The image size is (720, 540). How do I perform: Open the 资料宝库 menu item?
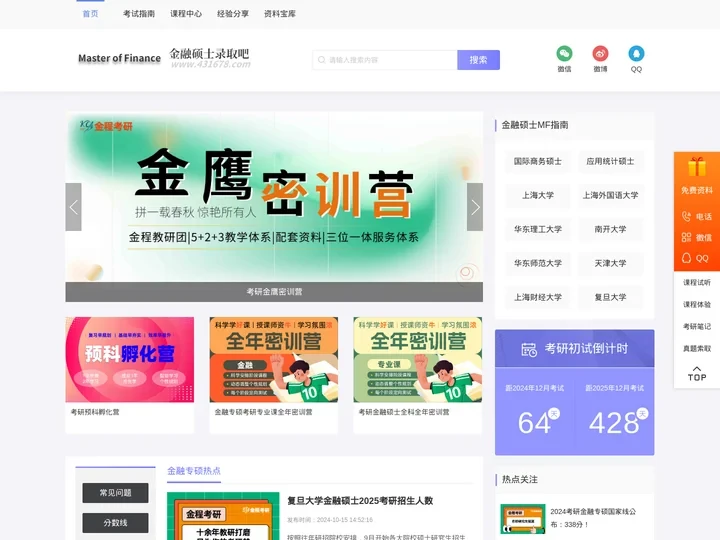[x=280, y=14]
